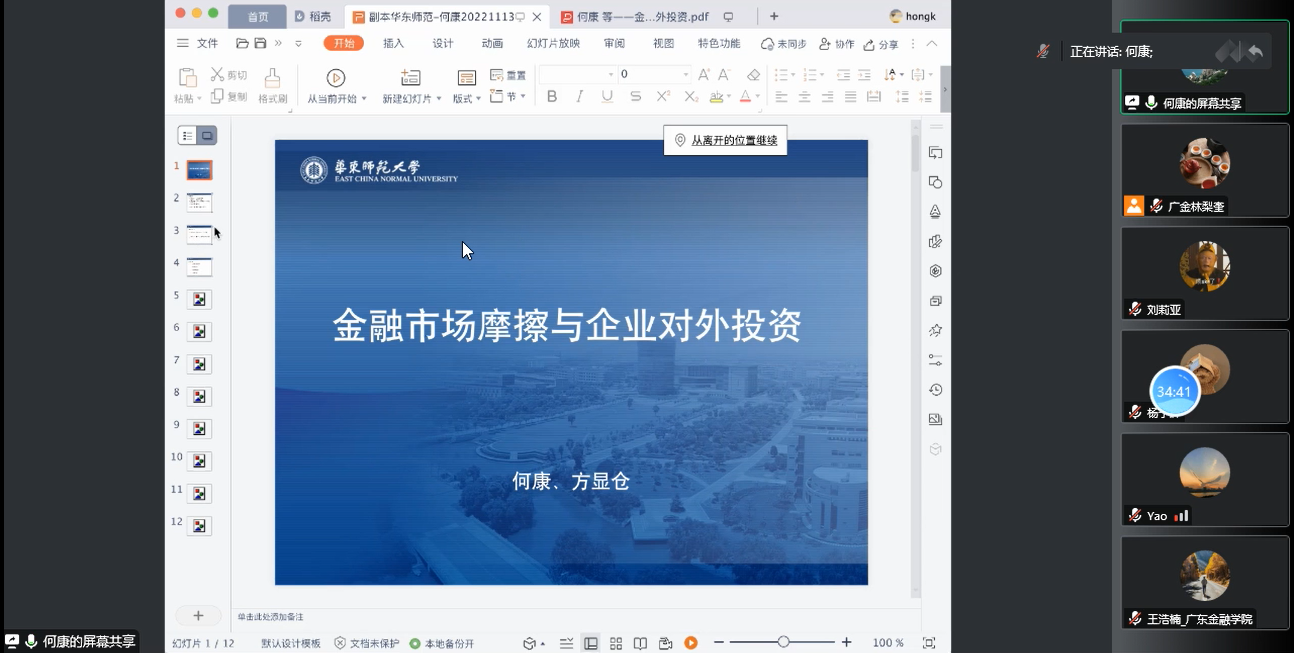The image size is (1294, 653).
Task: Click the New Slide (新建幻灯片) icon
Action: pyautogui.click(x=410, y=78)
